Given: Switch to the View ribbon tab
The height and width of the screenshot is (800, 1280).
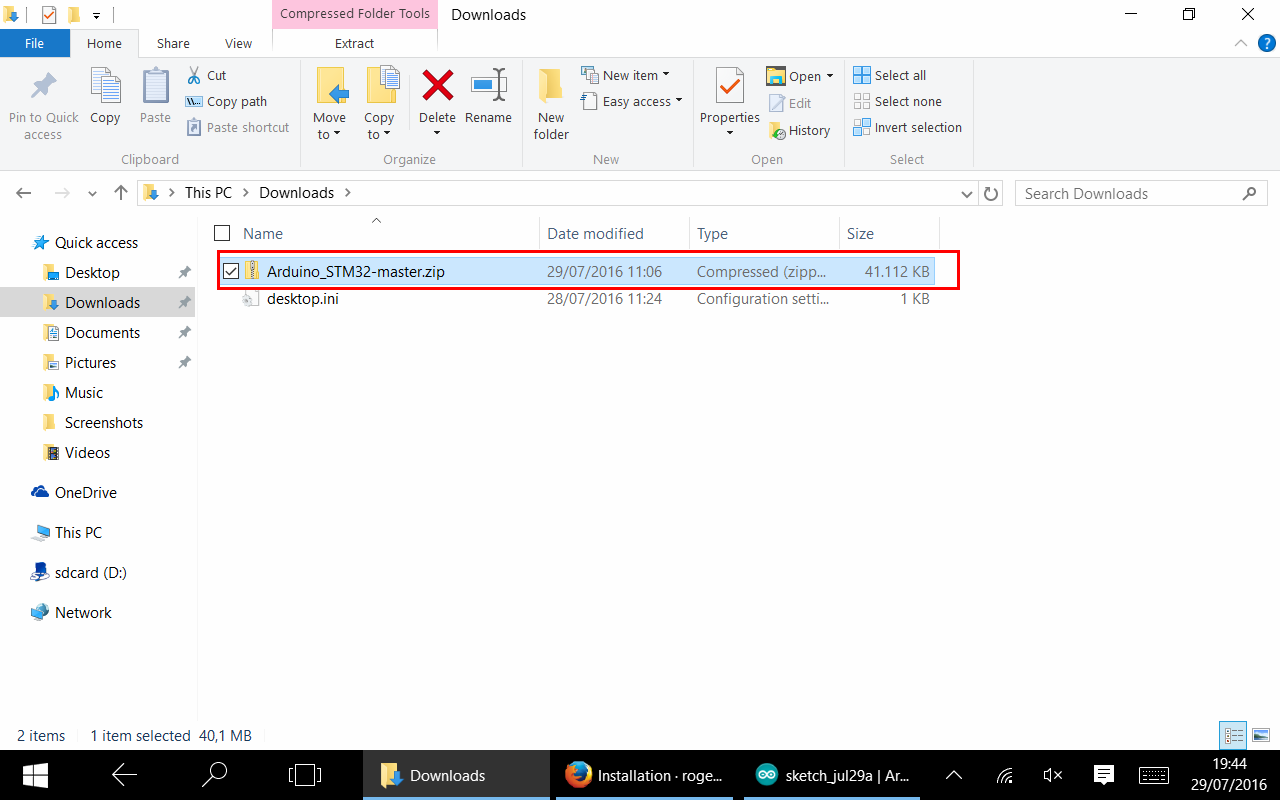Looking at the screenshot, I should coord(239,43).
